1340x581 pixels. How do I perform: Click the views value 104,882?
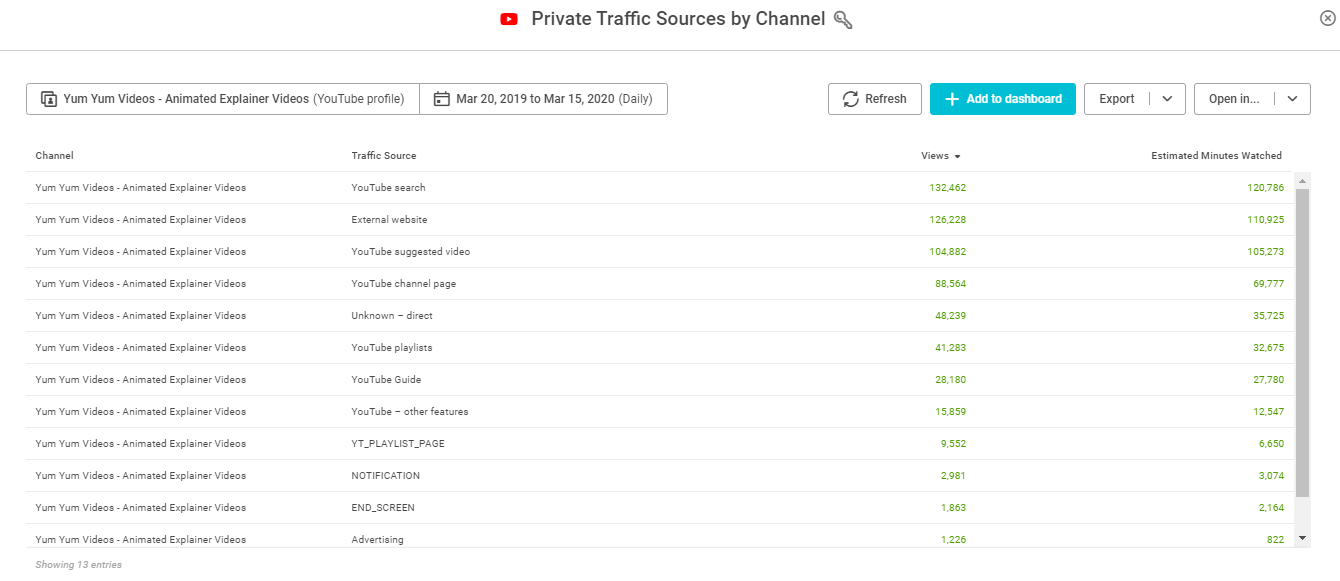click(947, 252)
